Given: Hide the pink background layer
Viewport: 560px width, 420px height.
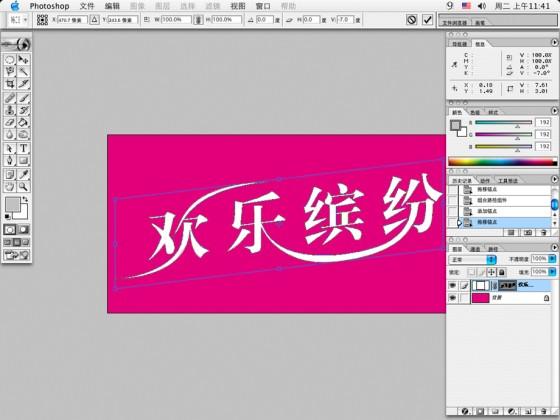Looking at the screenshot, I should click(452, 298).
